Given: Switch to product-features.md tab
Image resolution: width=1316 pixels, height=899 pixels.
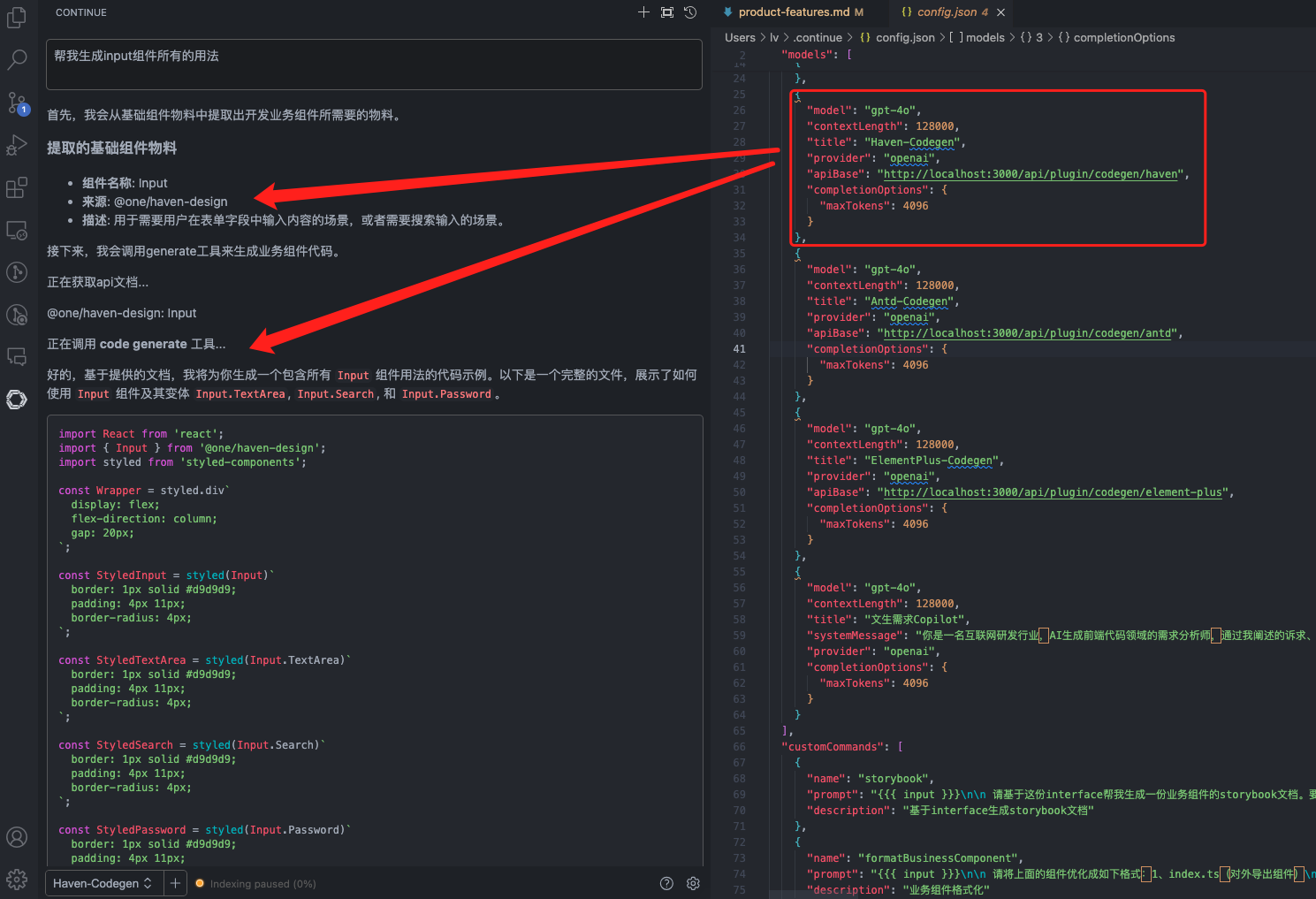Looking at the screenshot, I should coord(794,12).
